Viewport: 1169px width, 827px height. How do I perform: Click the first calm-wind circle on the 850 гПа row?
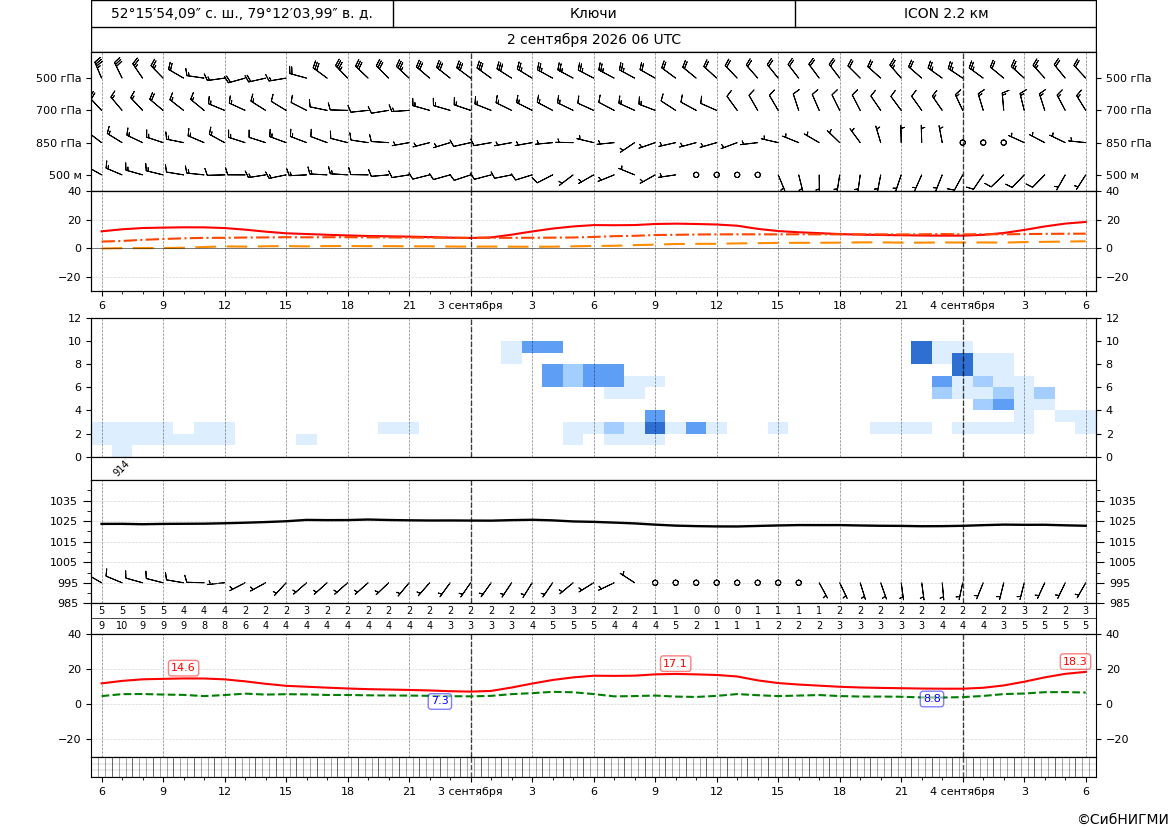[x=962, y=142]
